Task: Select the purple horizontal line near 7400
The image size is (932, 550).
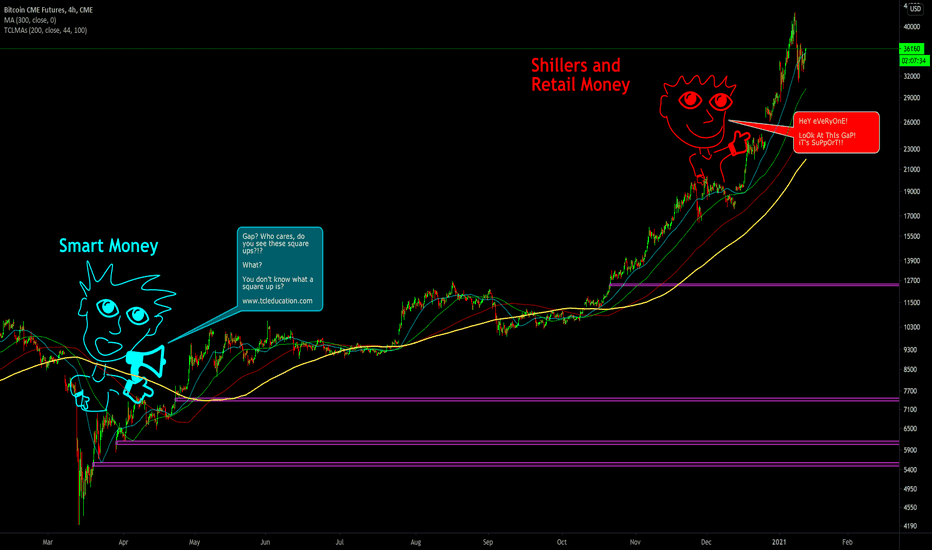Action: click(x=537, y=400)
